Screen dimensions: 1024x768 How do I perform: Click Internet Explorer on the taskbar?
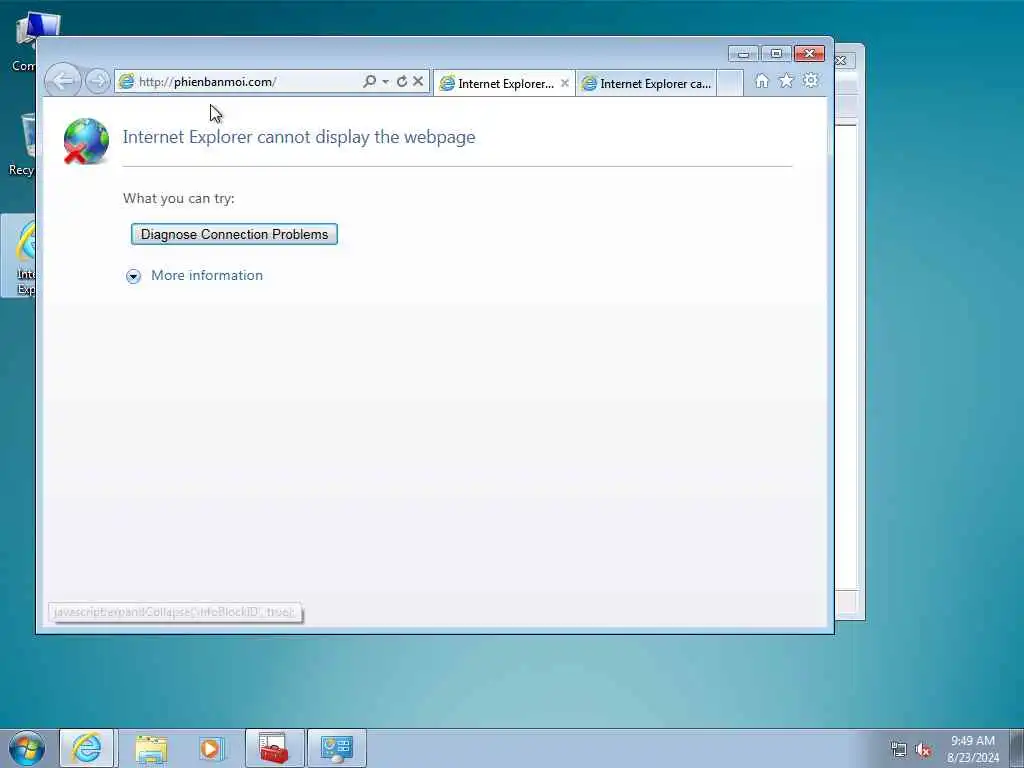point(87,748)
